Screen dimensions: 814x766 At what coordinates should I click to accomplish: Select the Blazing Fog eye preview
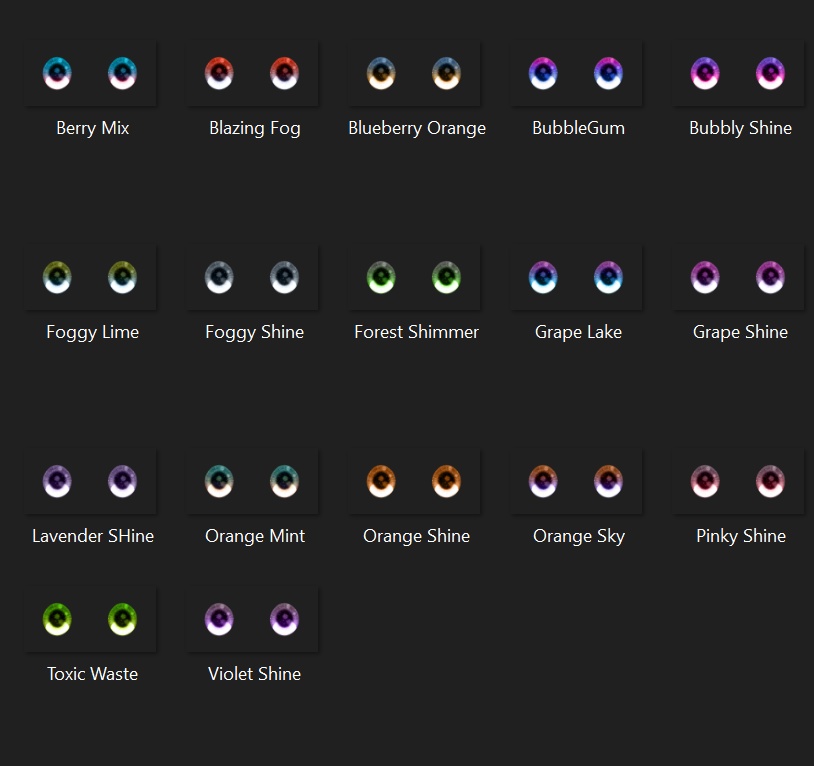click(x=252, y=72)
